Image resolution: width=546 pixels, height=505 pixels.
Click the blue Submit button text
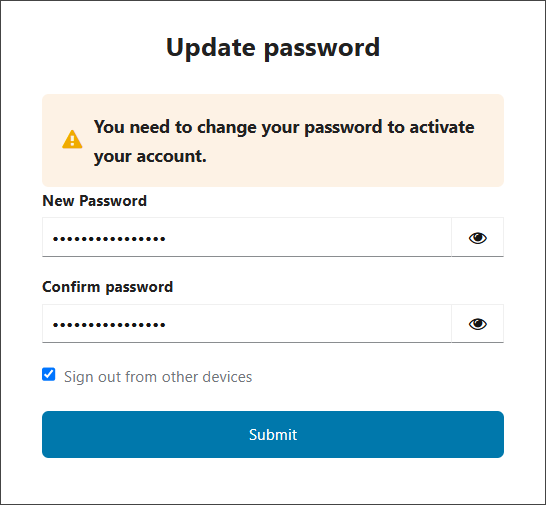(x=273, y=435)
